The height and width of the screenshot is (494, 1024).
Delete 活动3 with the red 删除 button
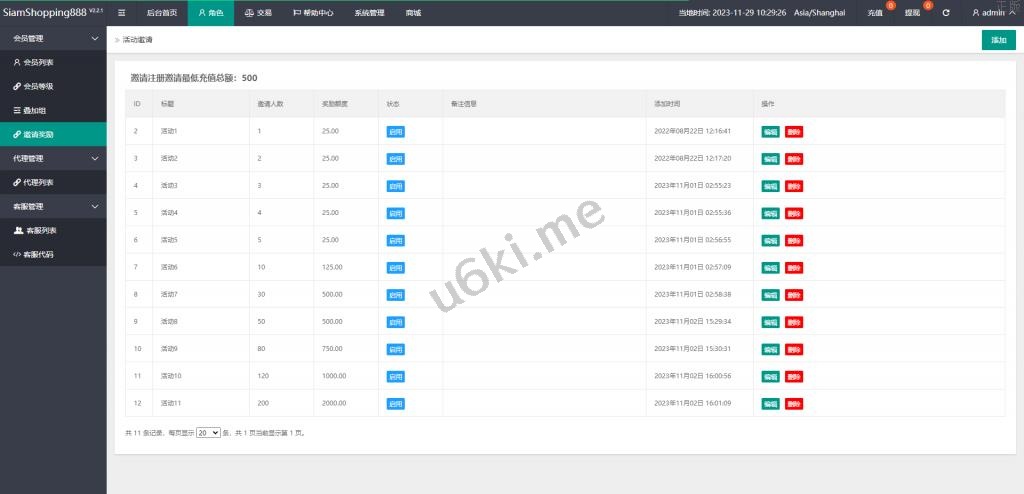pyautogui.click(x=794, y=186)
